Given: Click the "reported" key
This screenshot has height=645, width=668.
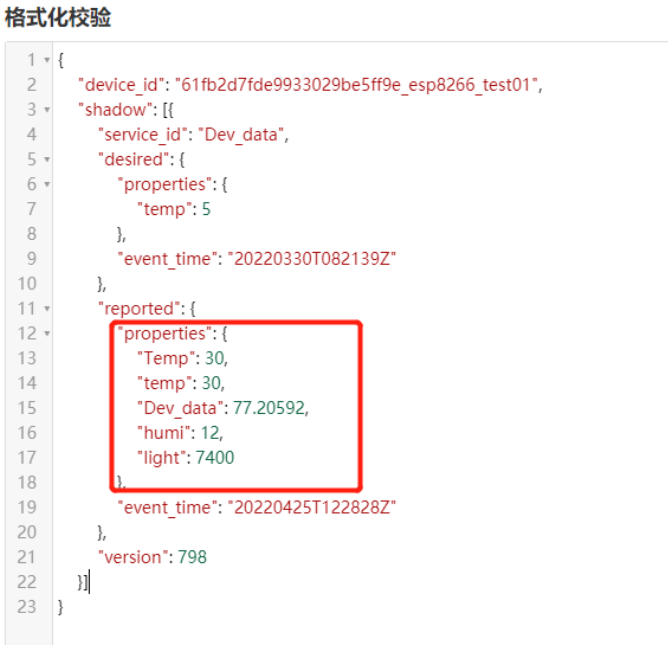Looking at the screenshot, I should point(139,308).
